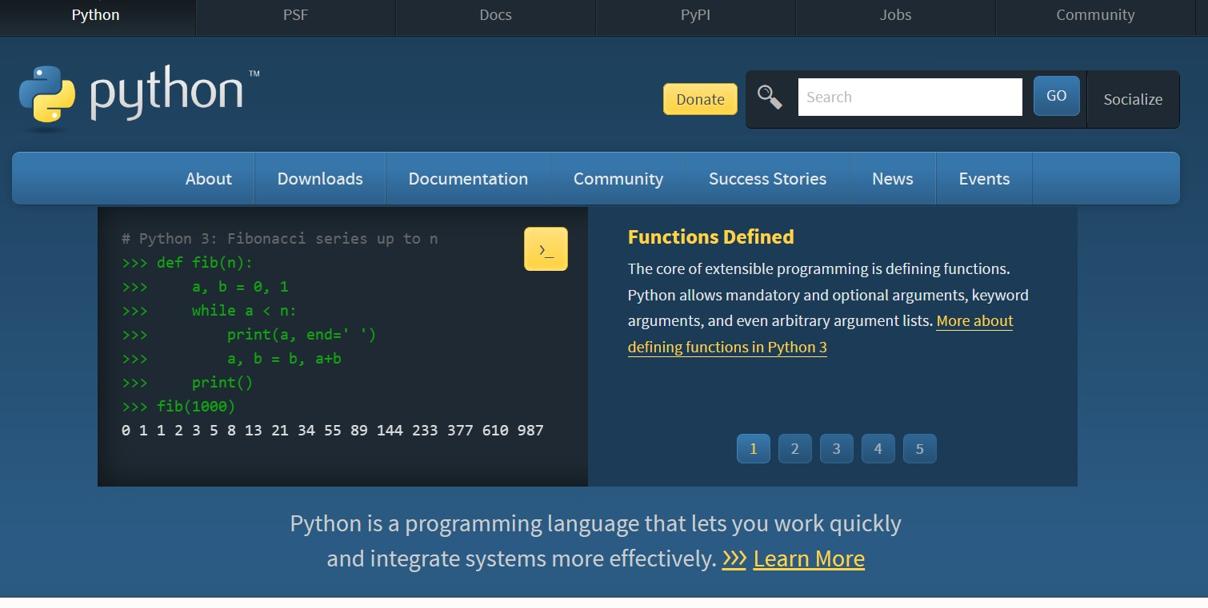Click the Learn More link
Image resolution: width=1208 pixels, height=608 pixels.
click(x=809, y=558)
